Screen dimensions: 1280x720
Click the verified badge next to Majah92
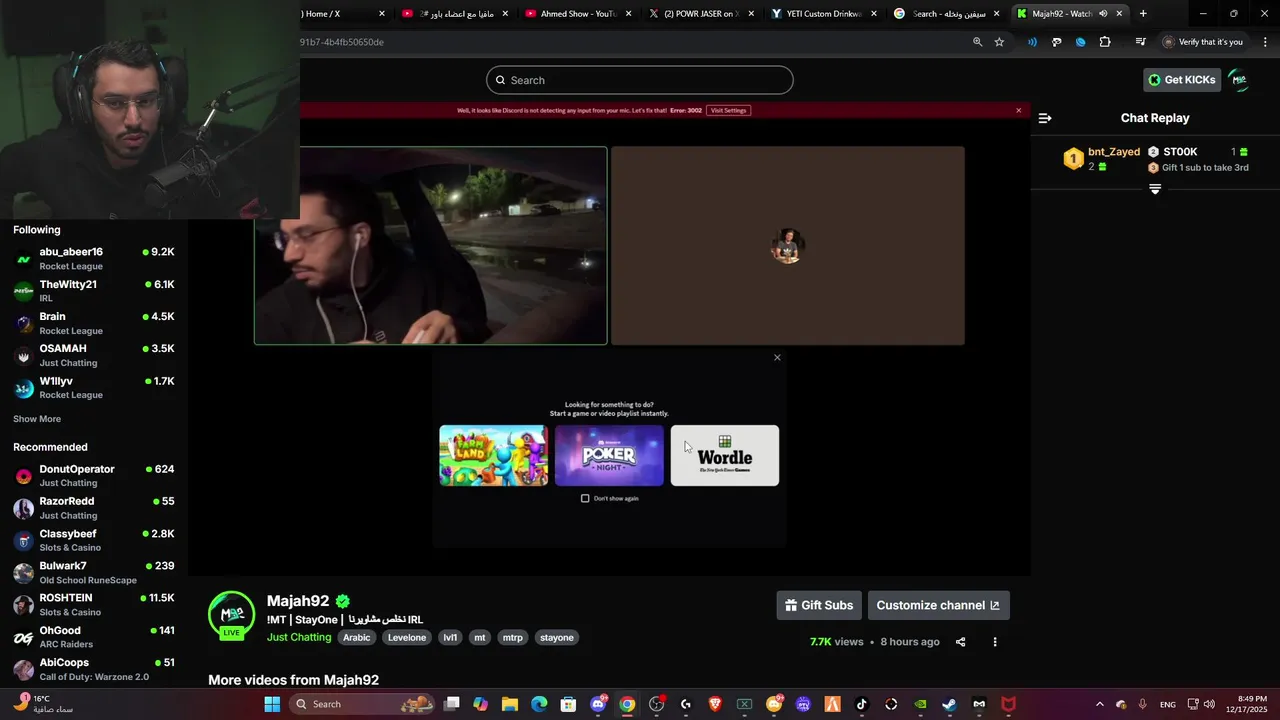343,601
